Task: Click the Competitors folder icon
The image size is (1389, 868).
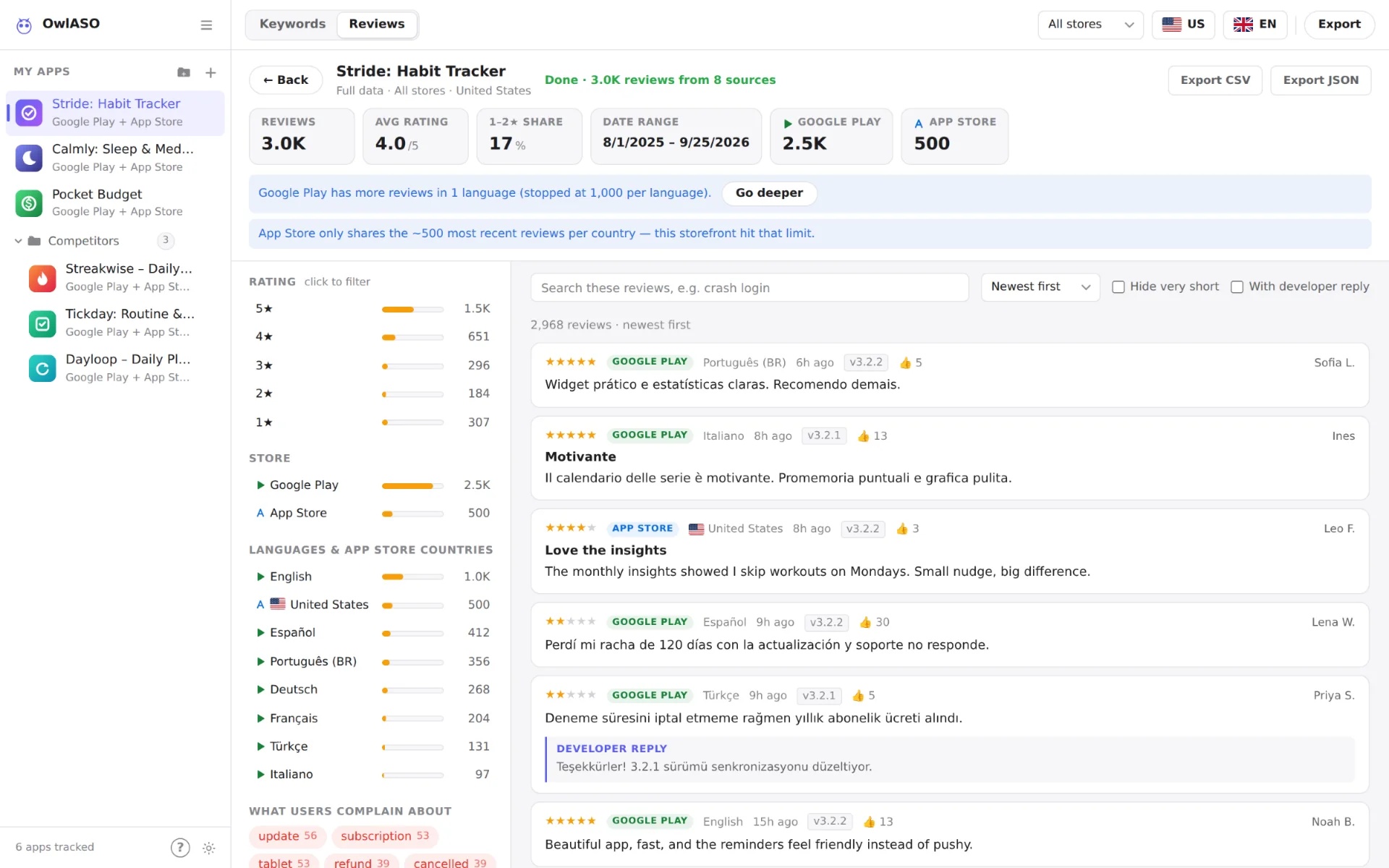Action: click(34, 241)
